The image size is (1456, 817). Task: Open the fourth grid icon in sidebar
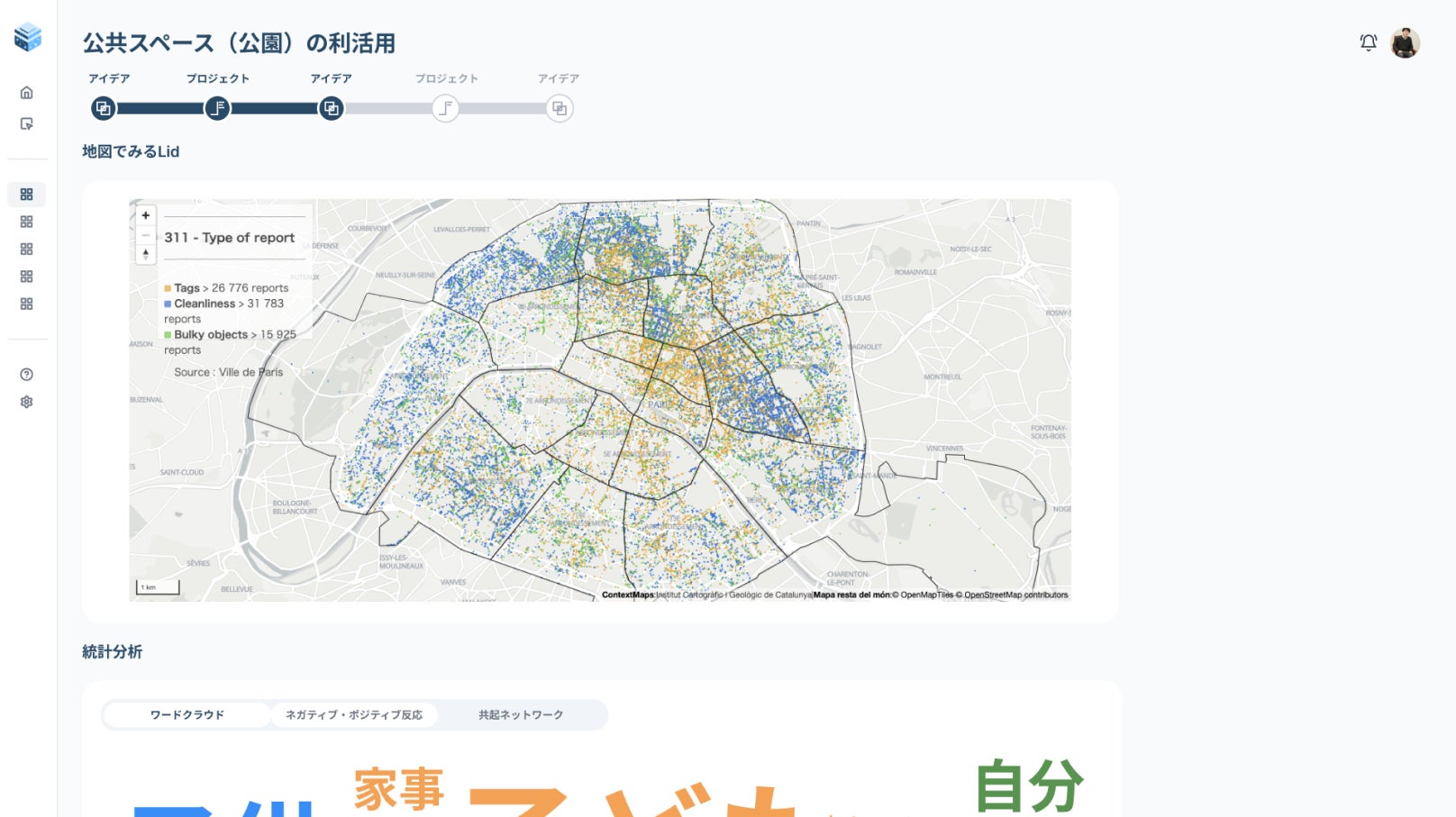click(27, 277)
